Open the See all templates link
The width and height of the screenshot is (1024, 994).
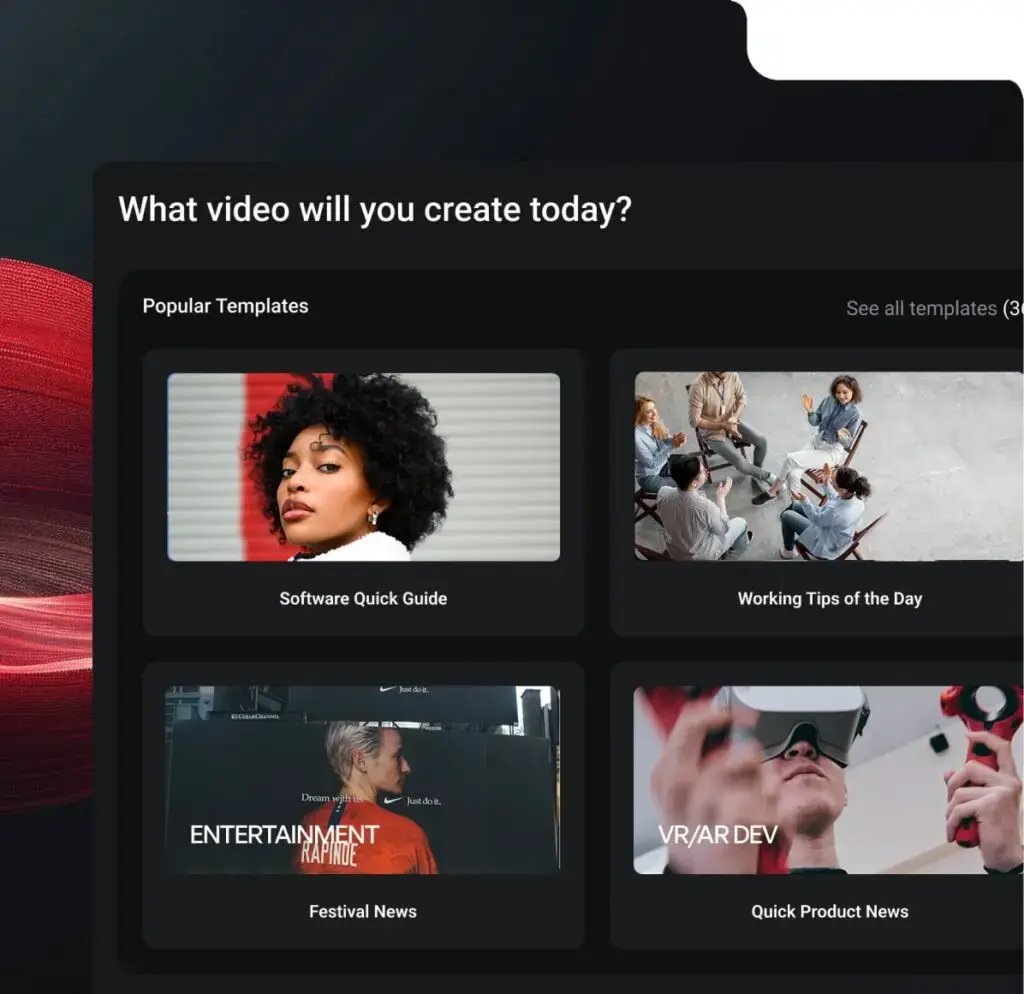[x=921, y=309]
